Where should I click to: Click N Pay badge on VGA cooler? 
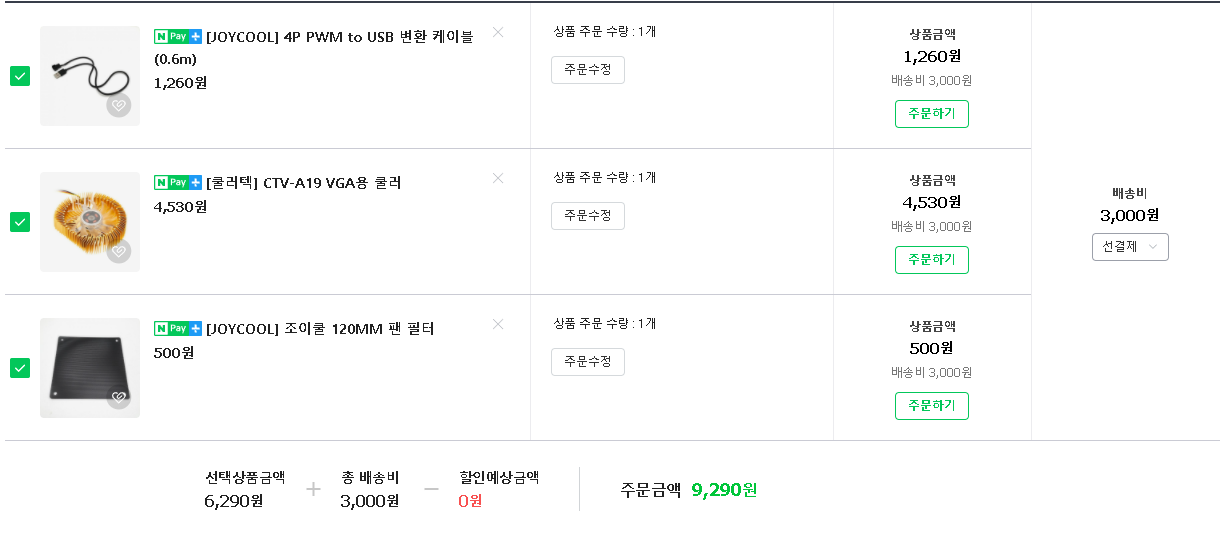click(x=178, y=182)
